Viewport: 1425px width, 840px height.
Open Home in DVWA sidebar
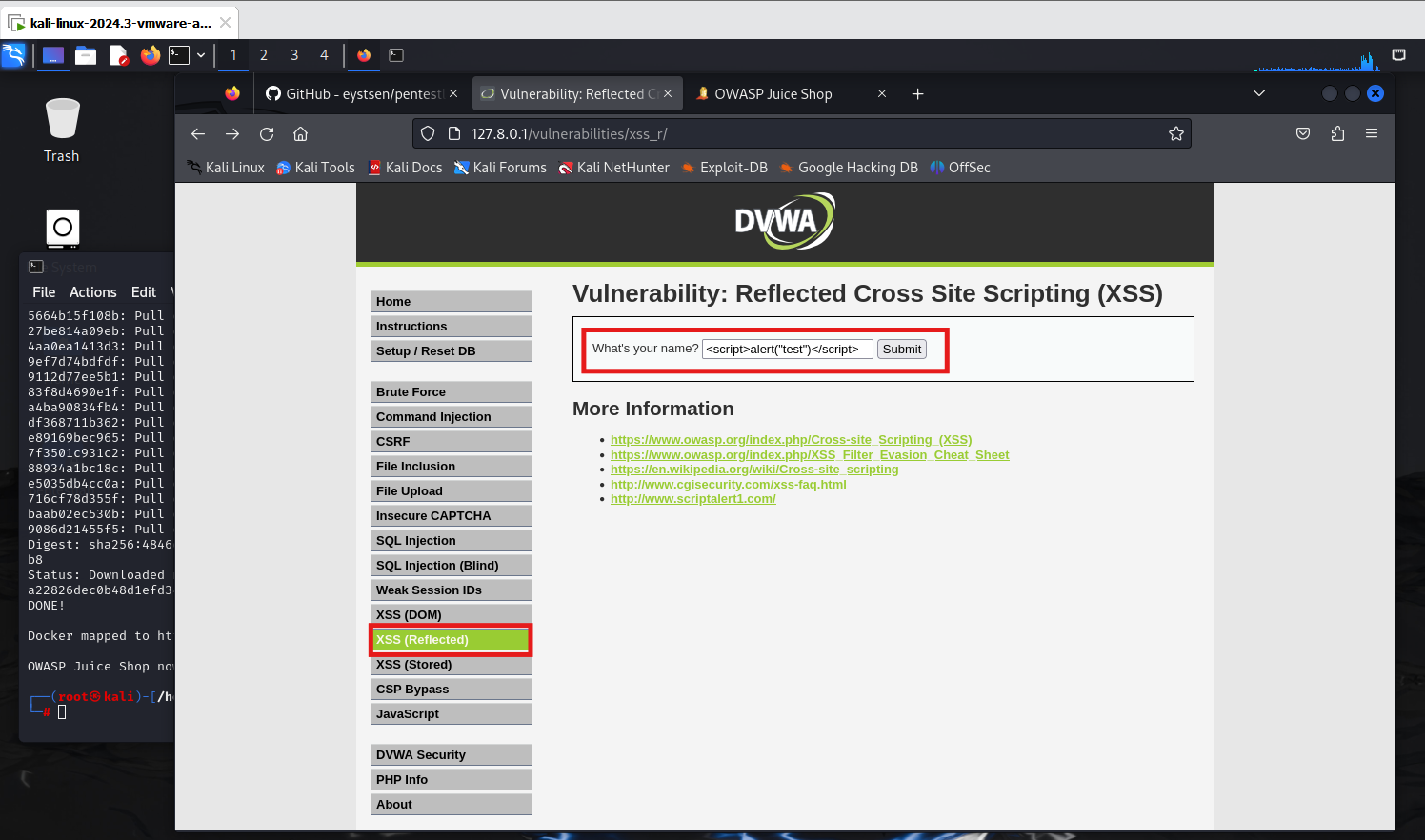tap(451, 301)
